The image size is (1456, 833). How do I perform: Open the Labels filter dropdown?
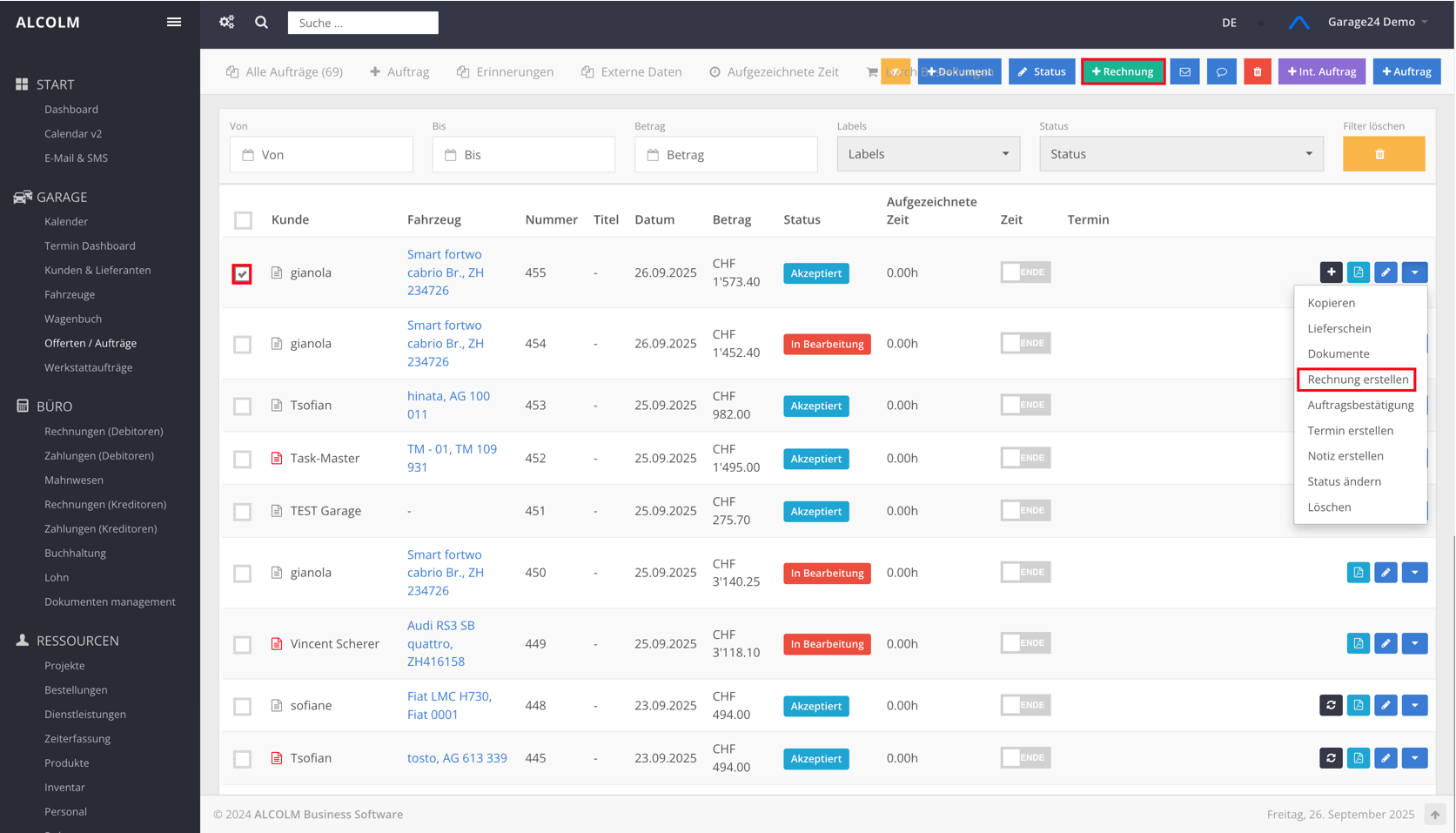tap(928, 154)
